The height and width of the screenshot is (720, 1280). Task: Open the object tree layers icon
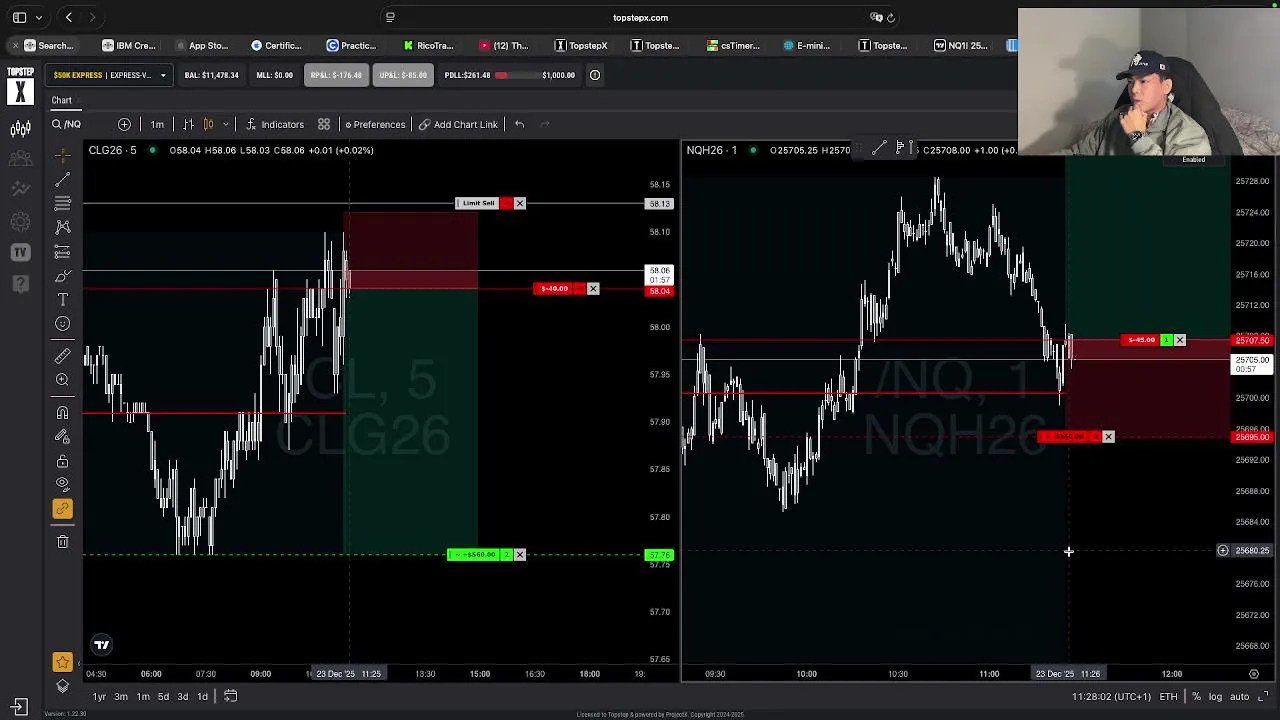tap(62, 686)
